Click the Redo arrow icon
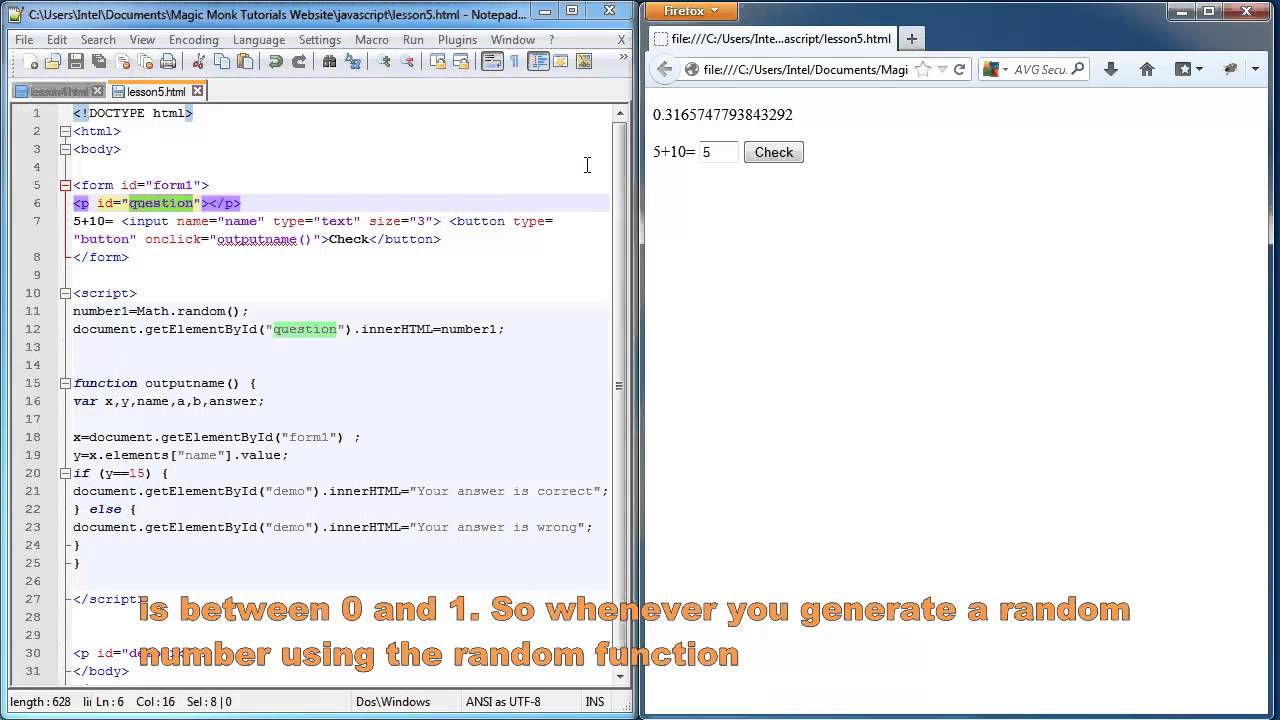Viewport: 1280px width, 720px height. [298, 62]
